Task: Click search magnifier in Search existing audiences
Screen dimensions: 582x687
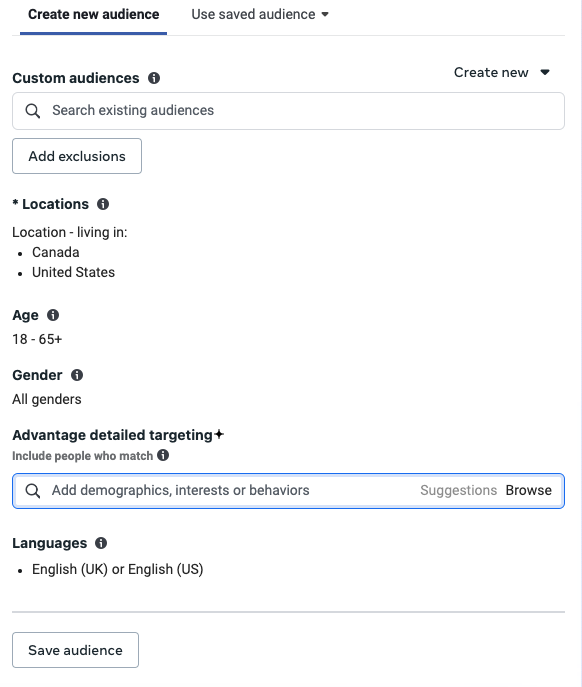Action: [x=33, y=111]
